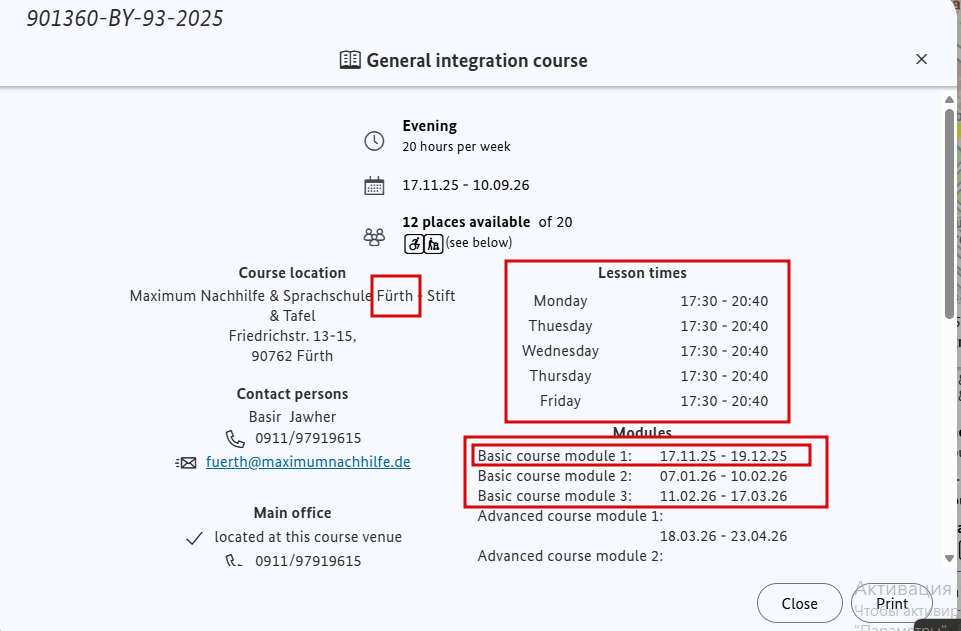Click the phone icon under Contact persons
Image resolution: width=961 pixels, height=631 pixels.
(235, 439)
